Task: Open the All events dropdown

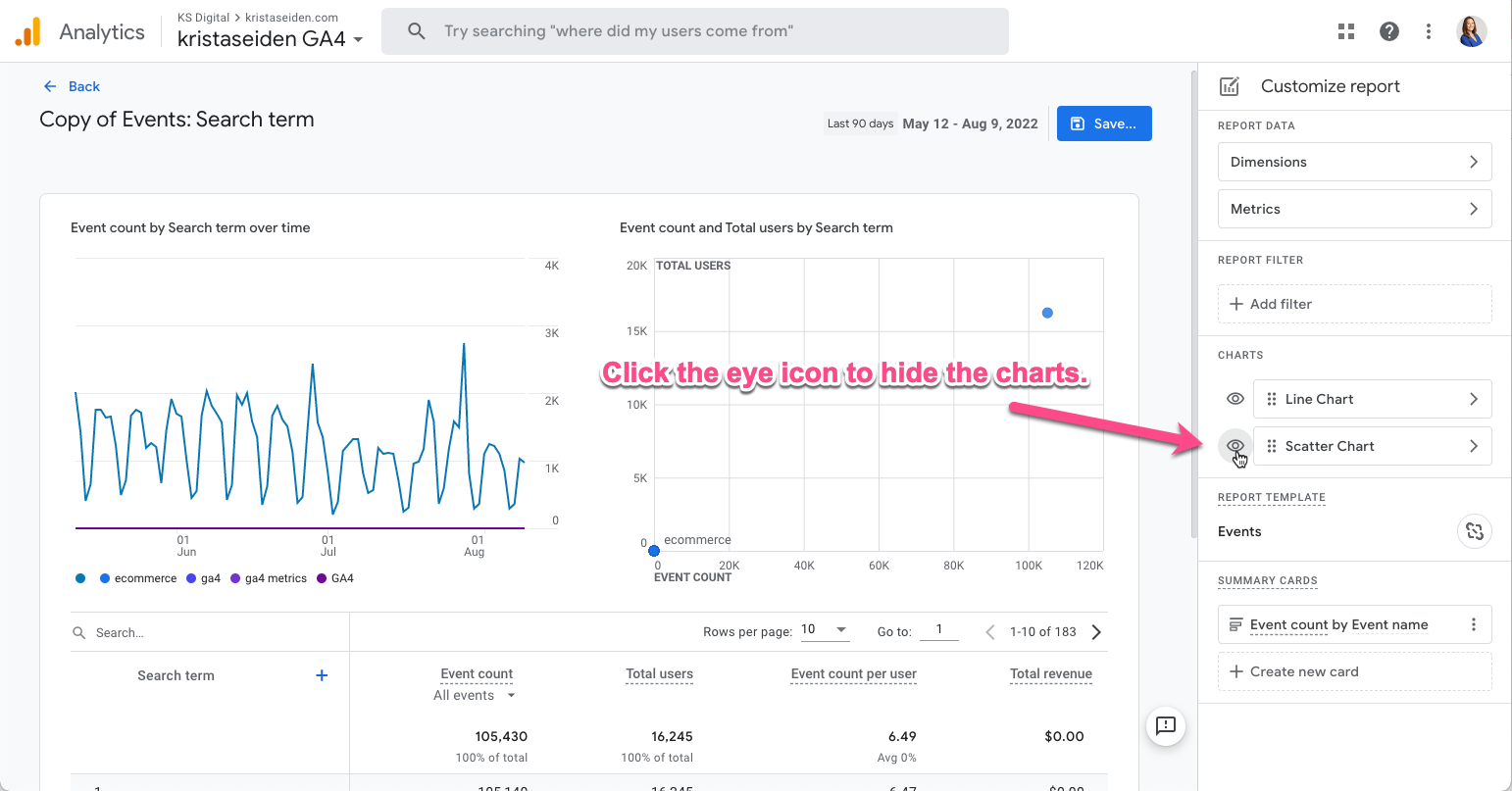Action: point(475,696)
